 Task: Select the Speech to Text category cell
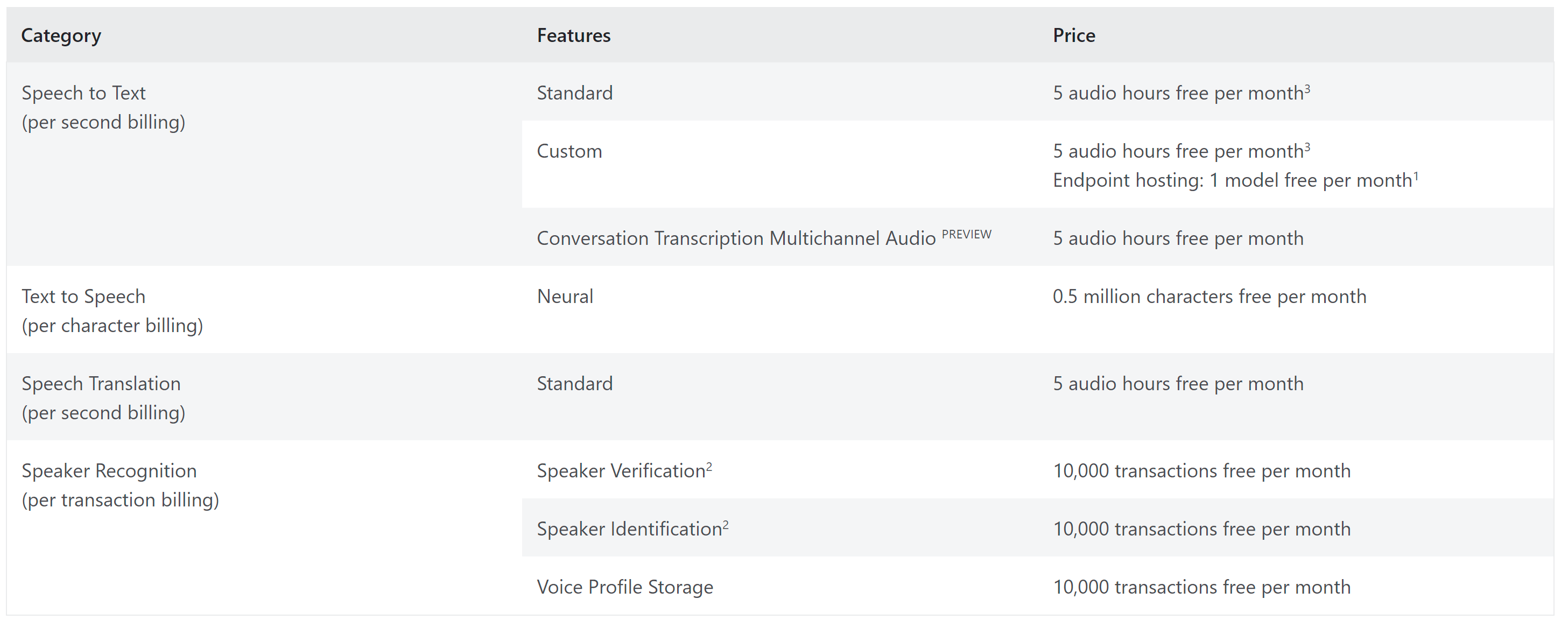tap(264, 164)
